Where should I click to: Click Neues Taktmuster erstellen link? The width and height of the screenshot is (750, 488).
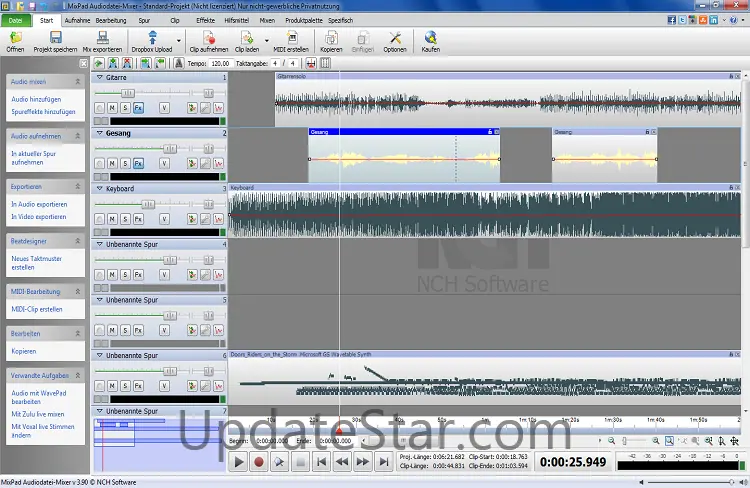point(37,263)
